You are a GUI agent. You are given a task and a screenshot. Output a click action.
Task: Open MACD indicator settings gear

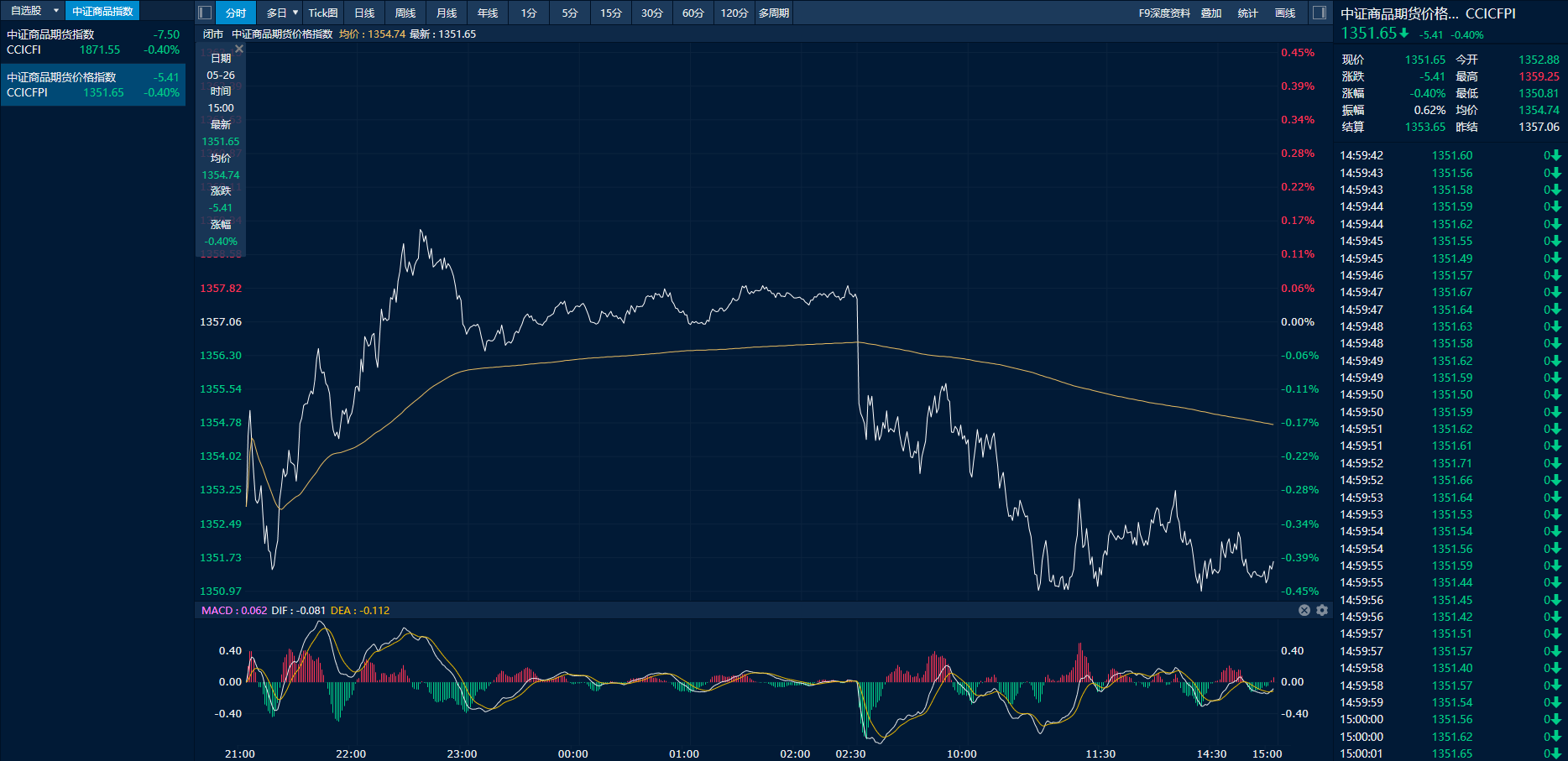[1322, 610]
